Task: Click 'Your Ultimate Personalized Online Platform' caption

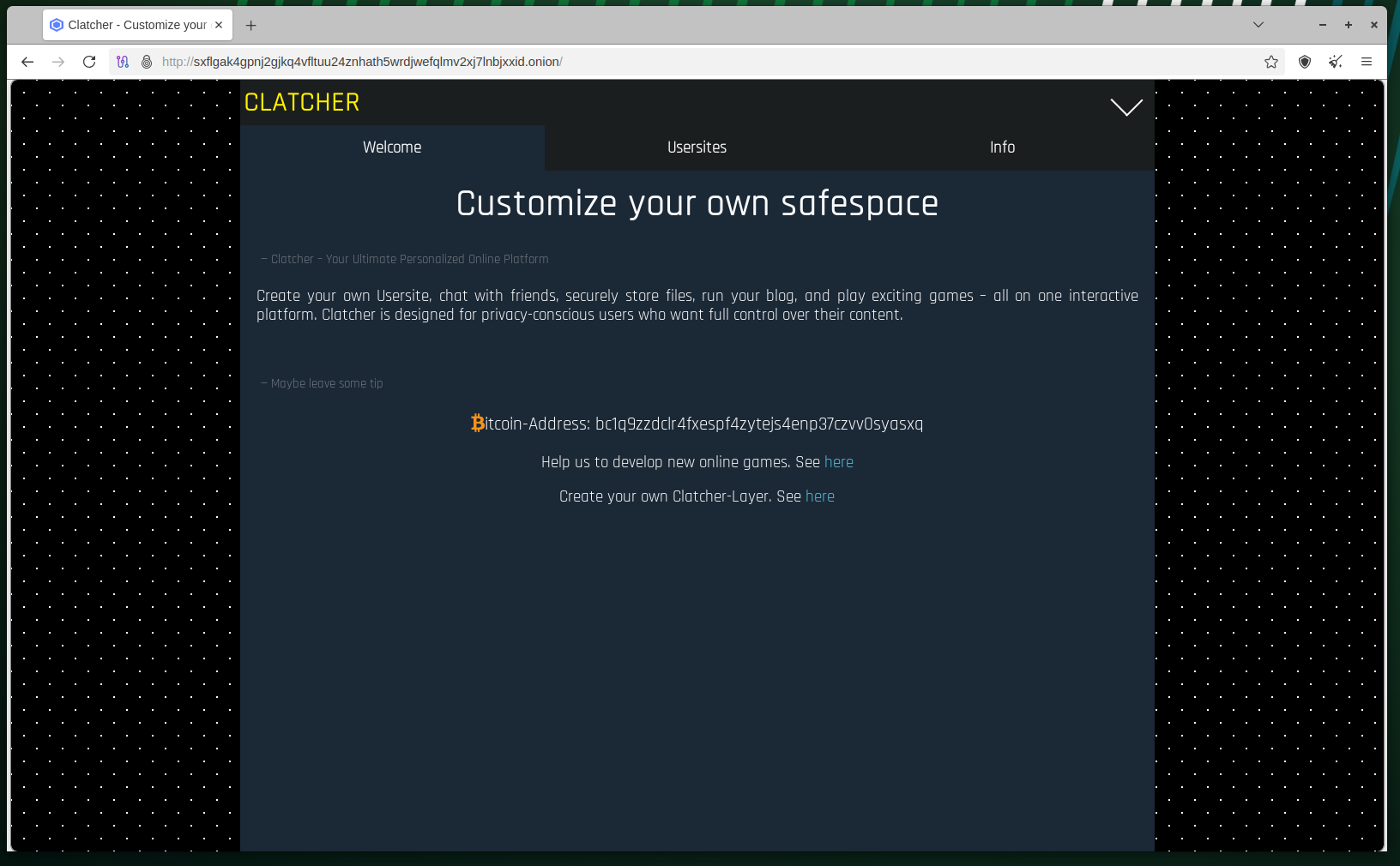Action: 437,259
